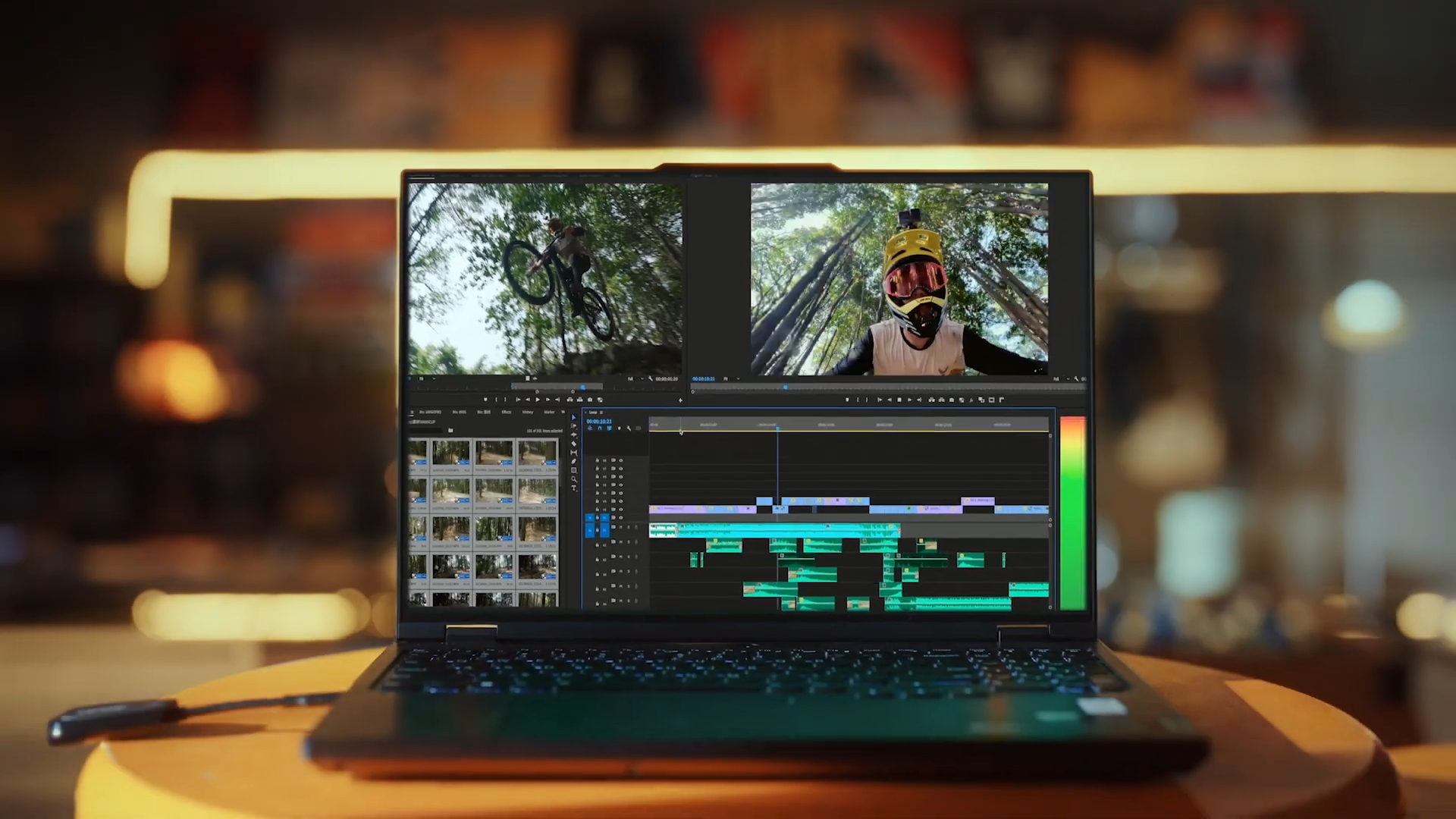Switch to the Effects panel tab

click(x=507, y=412)
